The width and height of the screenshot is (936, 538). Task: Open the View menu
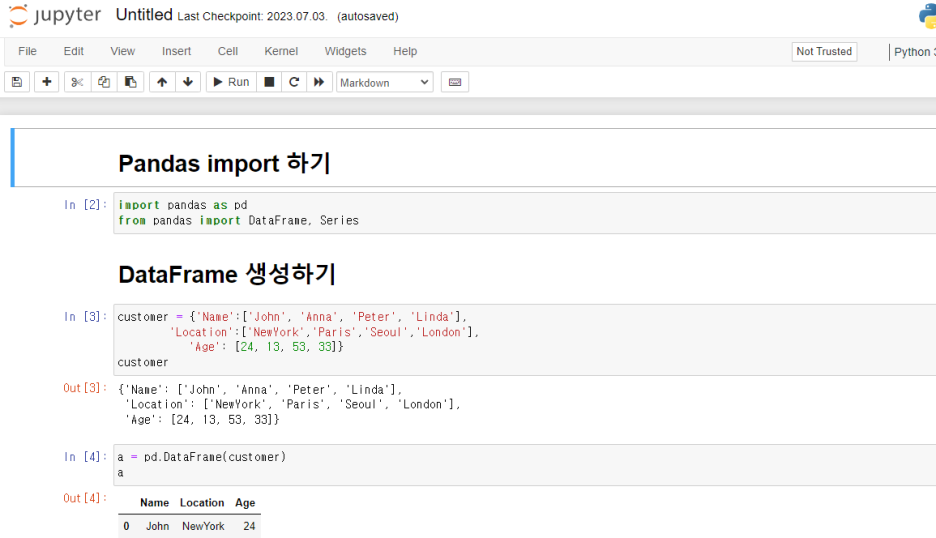click(122, 51)
